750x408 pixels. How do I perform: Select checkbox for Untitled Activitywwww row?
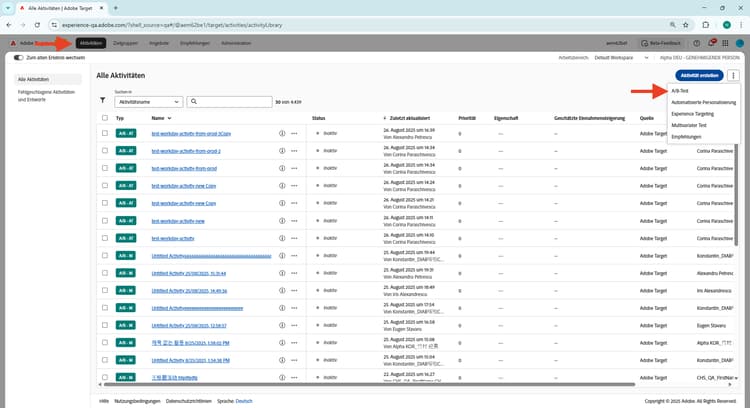tap(105, 308)
